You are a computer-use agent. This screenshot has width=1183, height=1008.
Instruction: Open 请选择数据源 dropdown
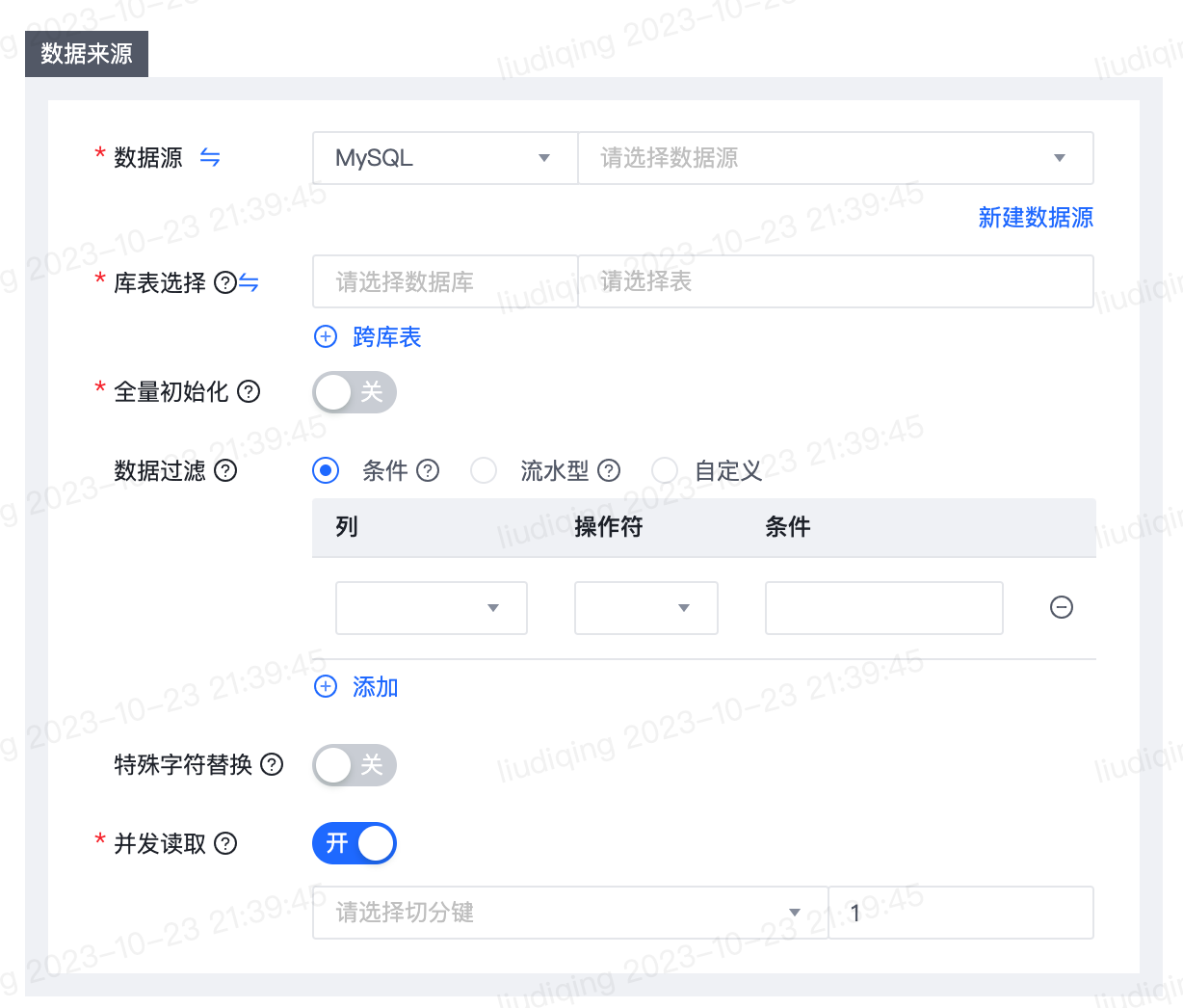[x=835, y=158]
